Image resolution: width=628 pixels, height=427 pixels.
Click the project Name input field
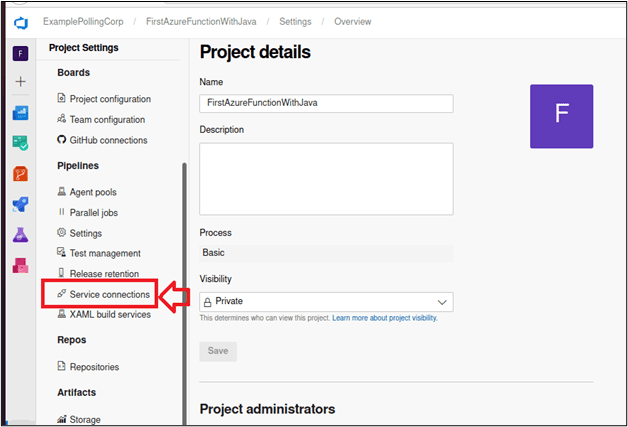[326, 103]
